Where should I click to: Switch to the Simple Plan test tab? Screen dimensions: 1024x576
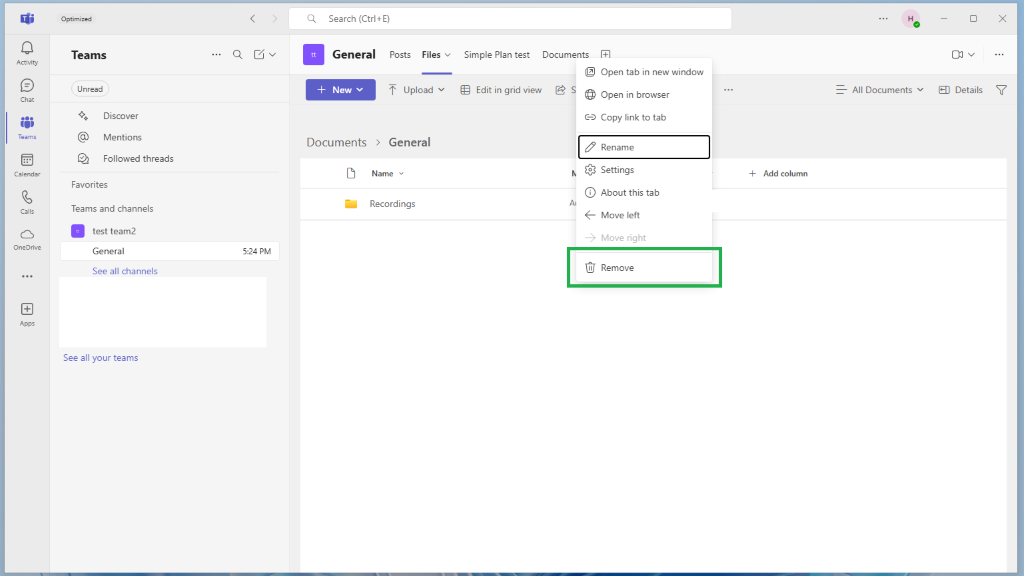[x=496, y=55]
